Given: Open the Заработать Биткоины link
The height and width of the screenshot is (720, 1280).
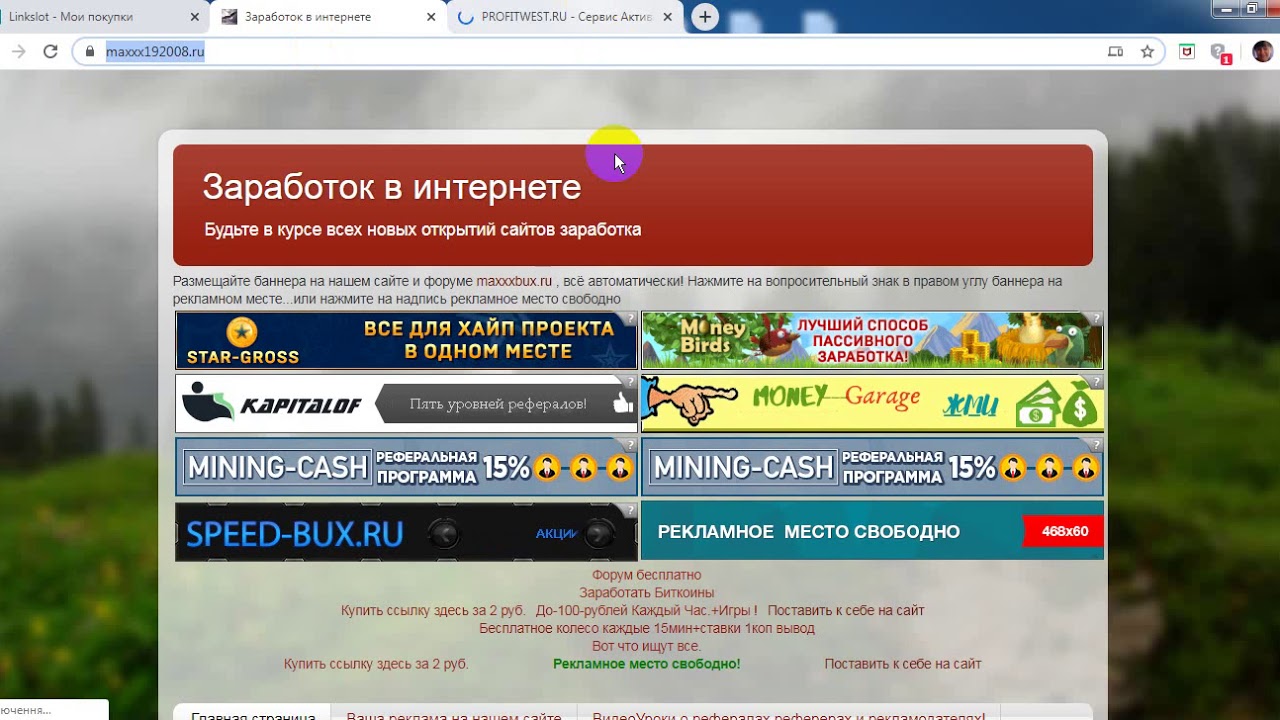Looking at the screenshot, I should tap(646, 593).
